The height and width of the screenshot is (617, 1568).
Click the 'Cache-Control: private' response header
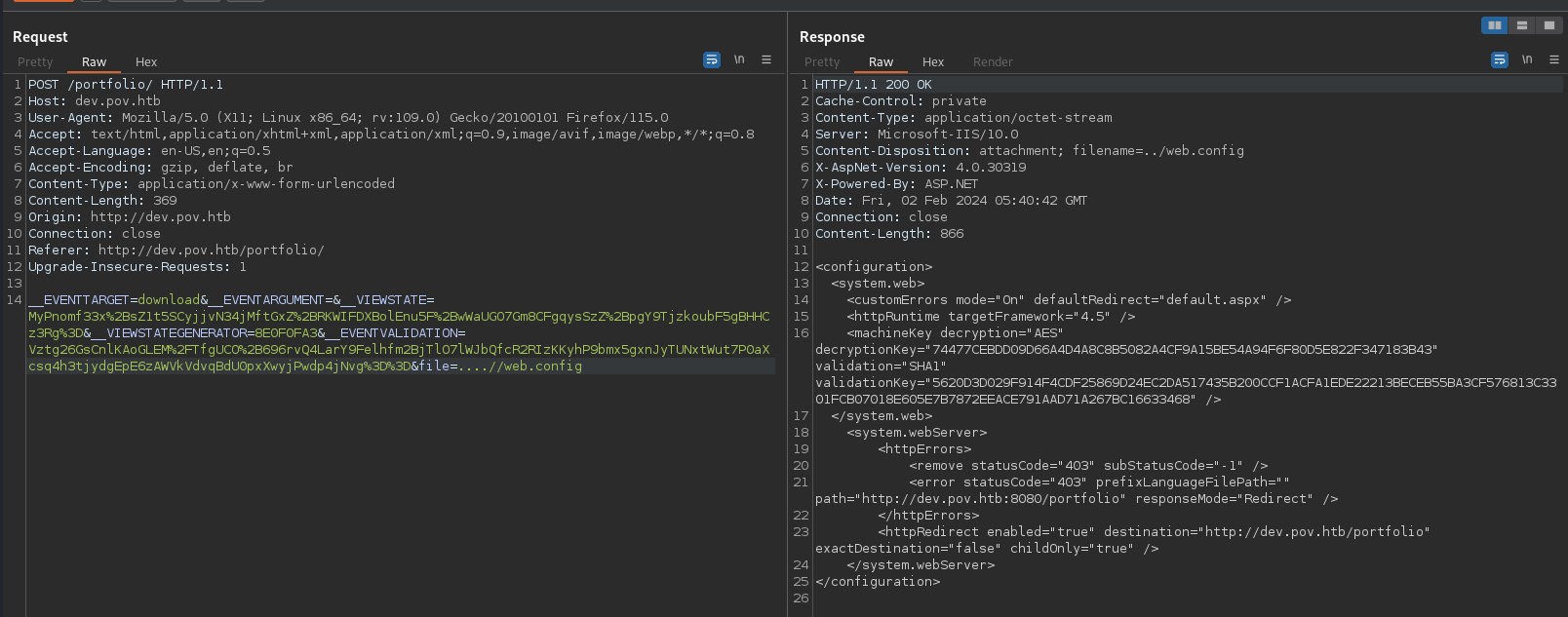click(901, 101)
